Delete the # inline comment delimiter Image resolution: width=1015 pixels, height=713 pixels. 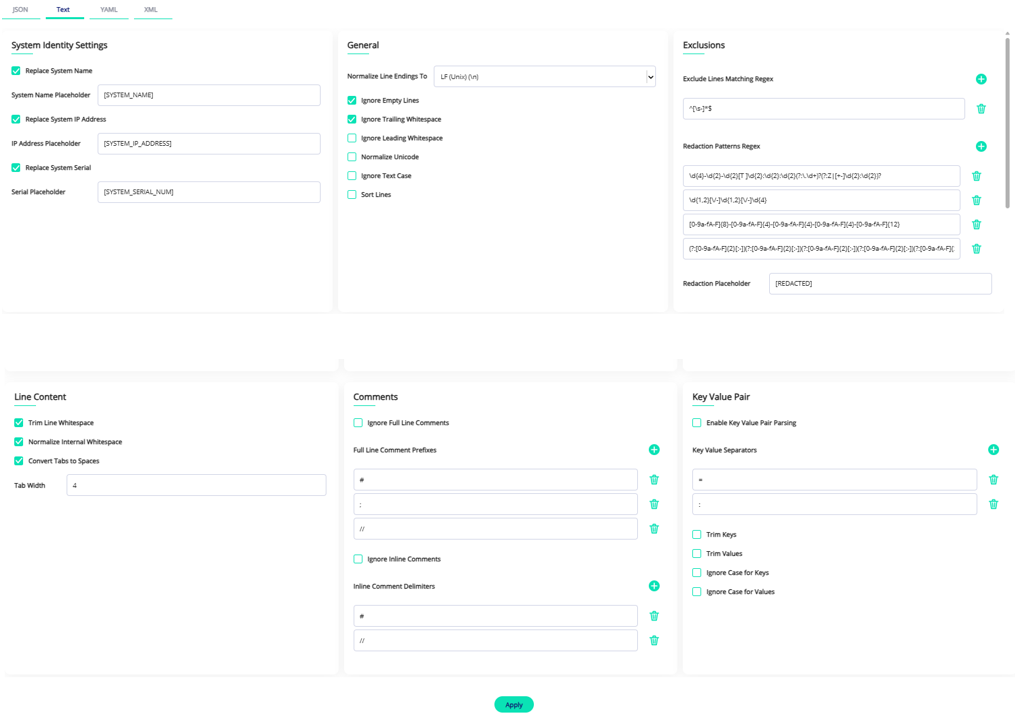click(654, 616)
